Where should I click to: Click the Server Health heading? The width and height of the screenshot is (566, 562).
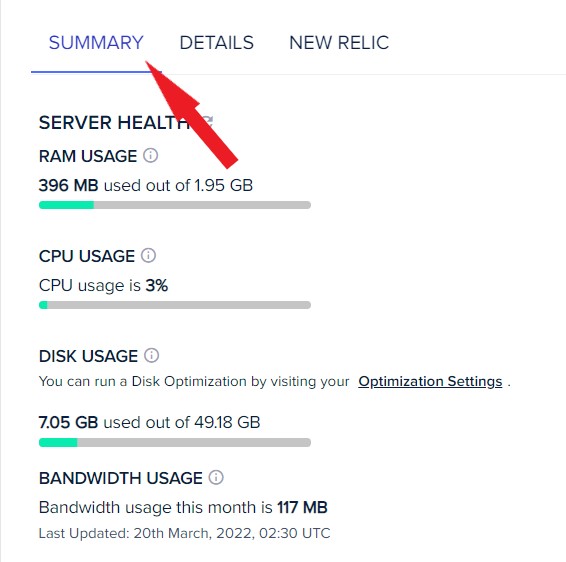(x=115, y=123)
